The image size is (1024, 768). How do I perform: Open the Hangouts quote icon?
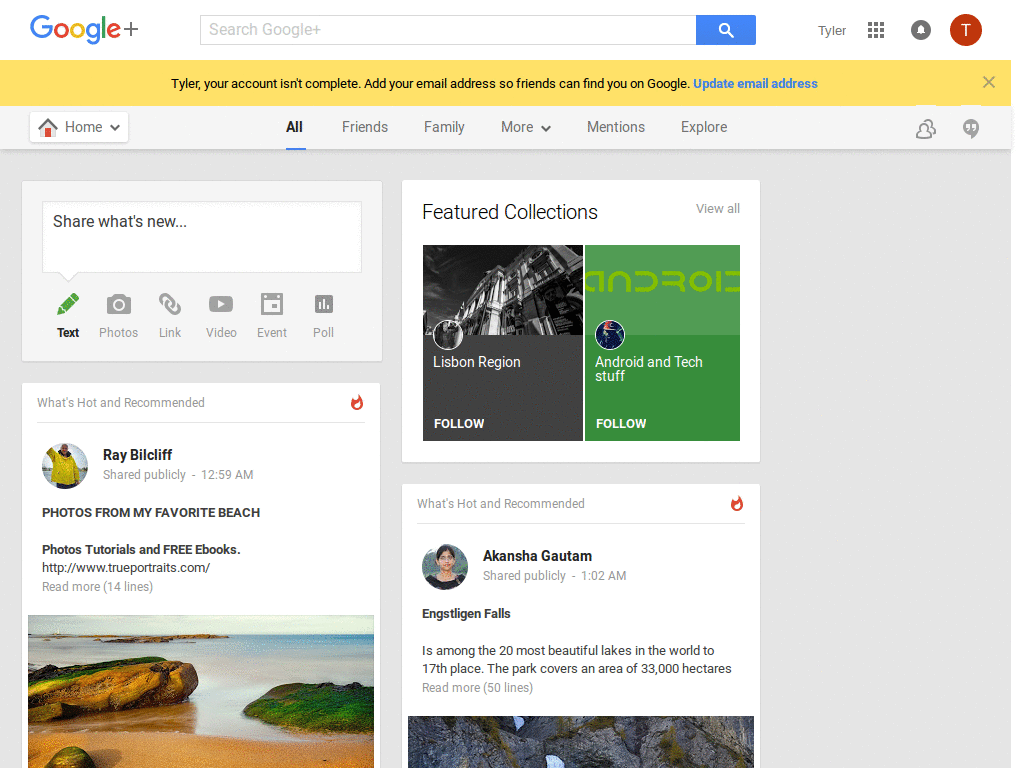(x=970, y=129)
